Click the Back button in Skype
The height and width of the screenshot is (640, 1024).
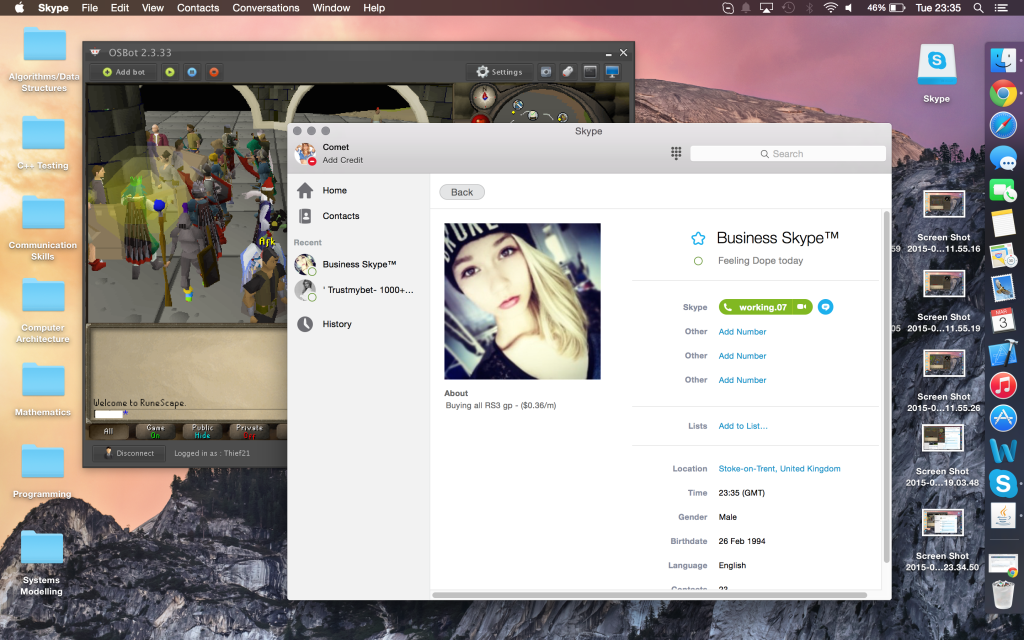[462, 192]
